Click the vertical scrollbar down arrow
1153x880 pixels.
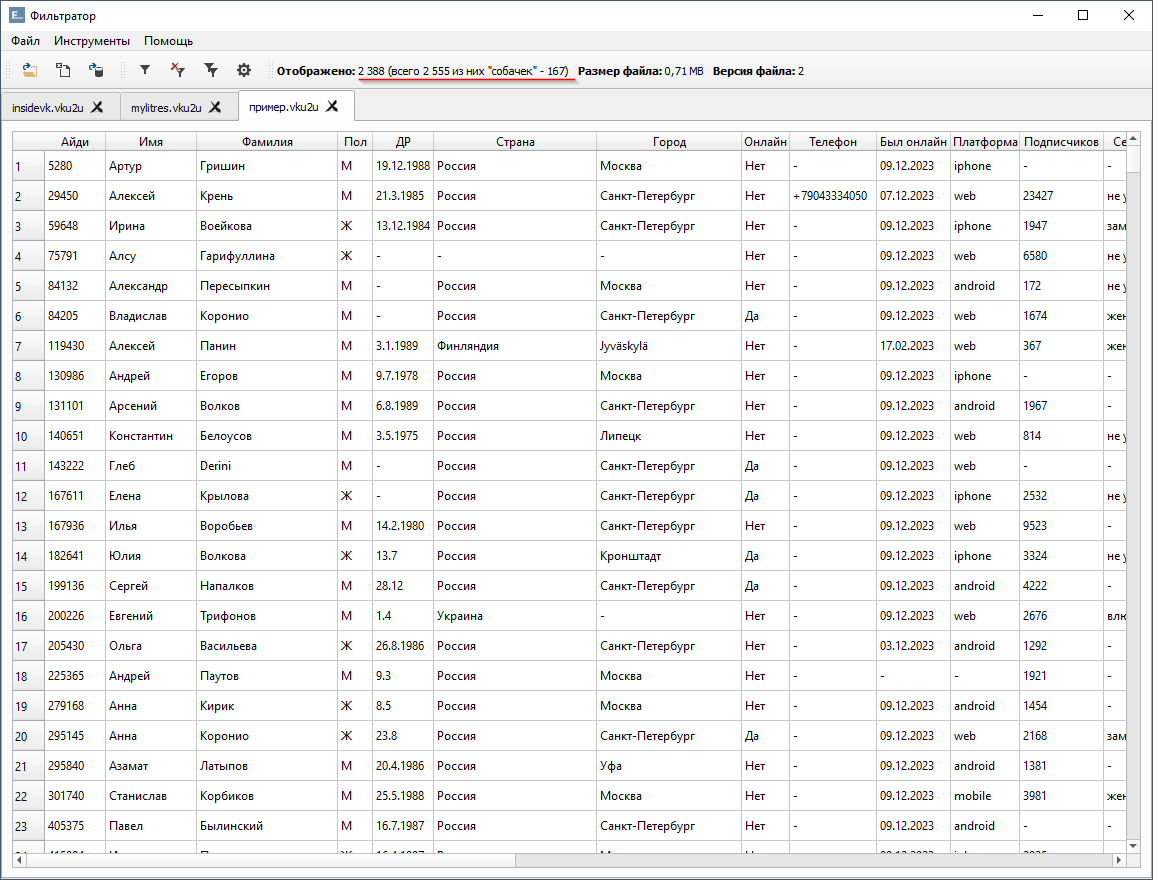[1133, 845]
